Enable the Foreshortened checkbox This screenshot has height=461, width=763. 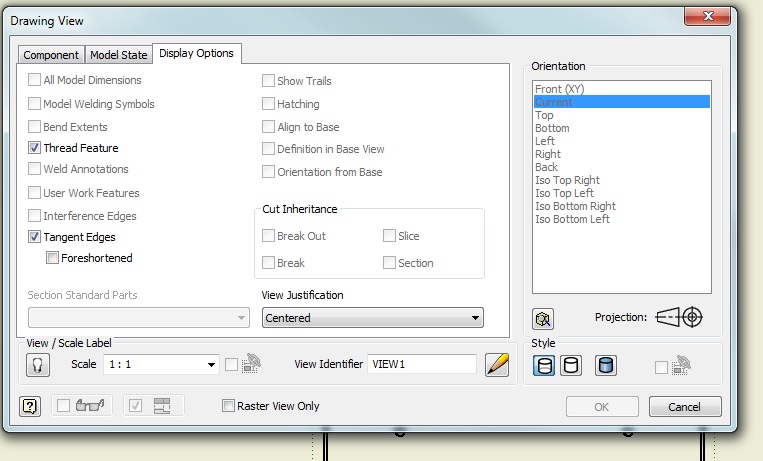coord(52,258)
